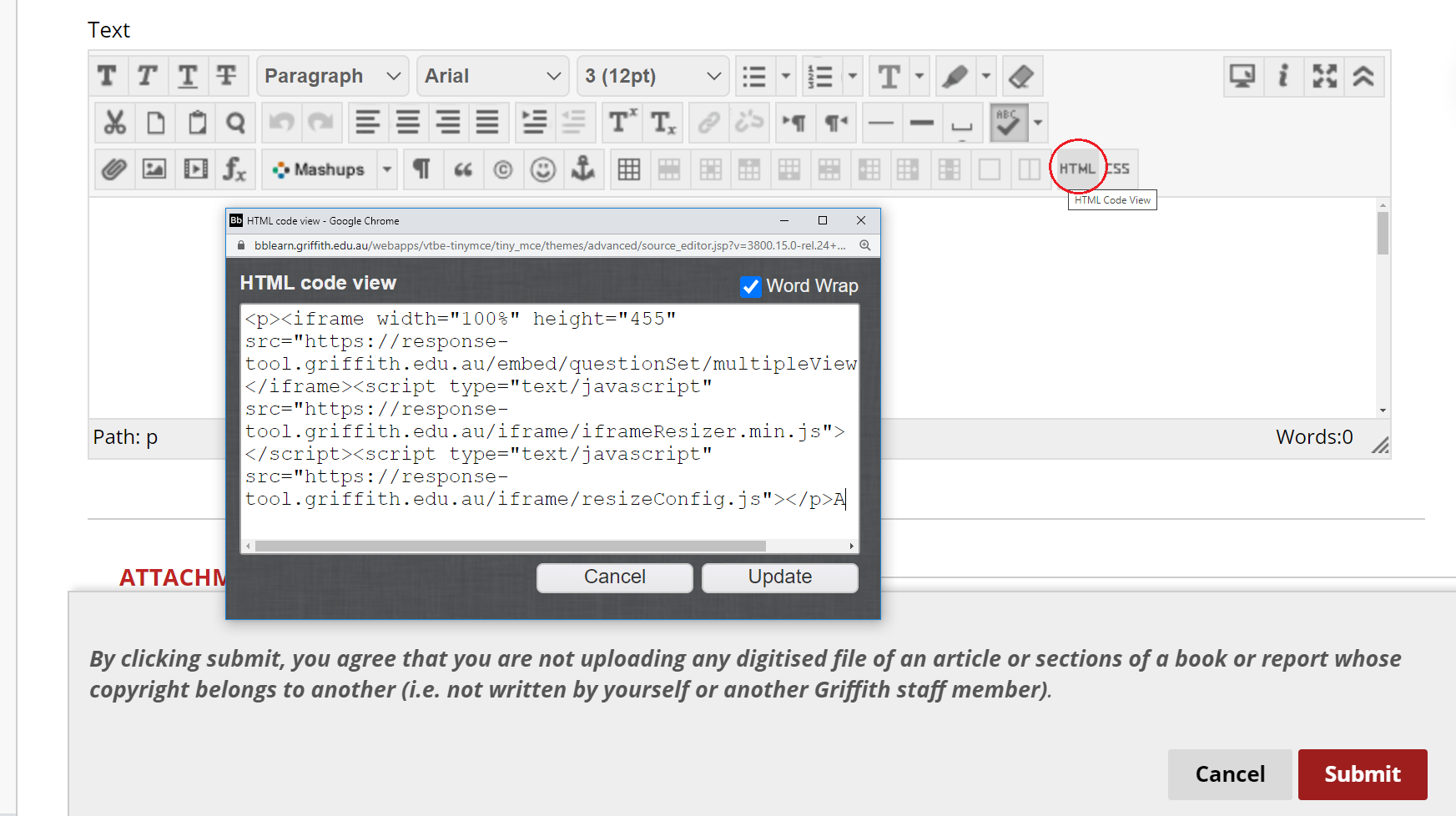Image resolution: width=1456 pixels, height=816 pixels.
Task: Set right-to-left text direction
Action: 835,123
